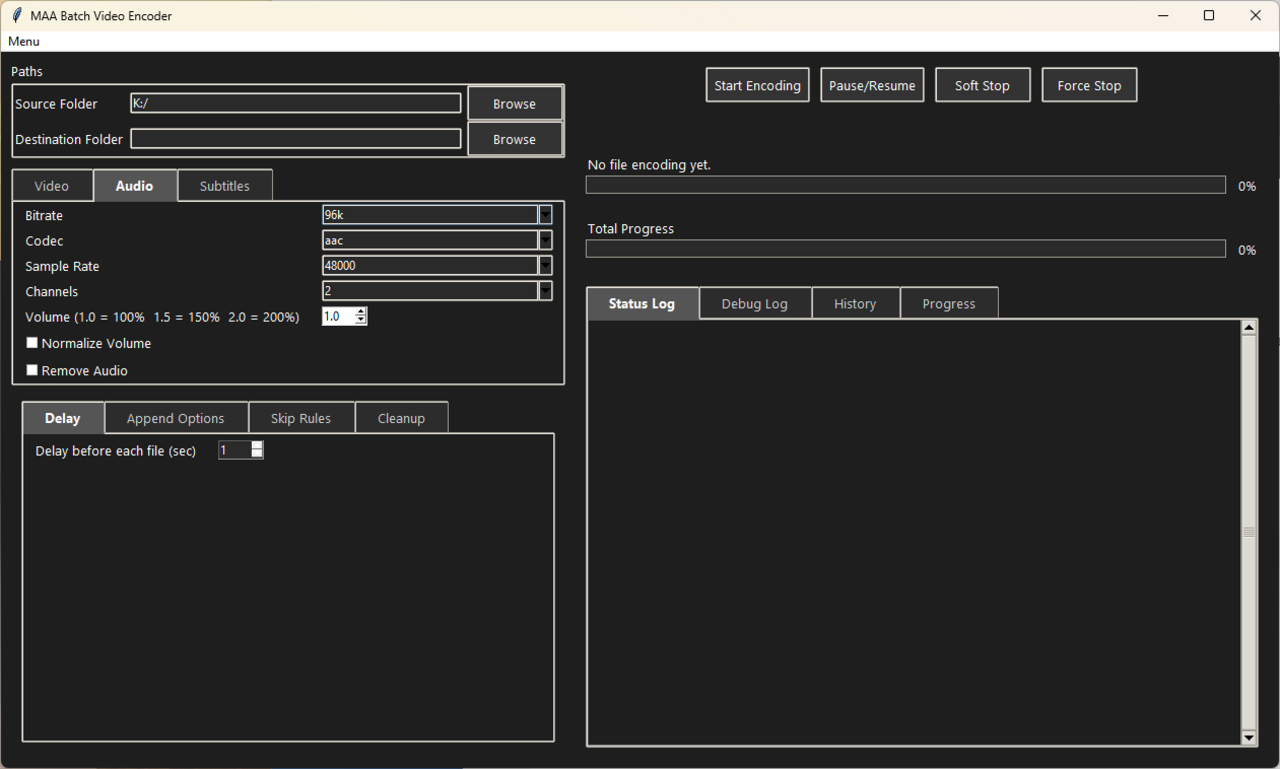Maximize the MAA Batch Video Encoder window
This screenshot has height=769, width=1280.
pos(1209,15)
